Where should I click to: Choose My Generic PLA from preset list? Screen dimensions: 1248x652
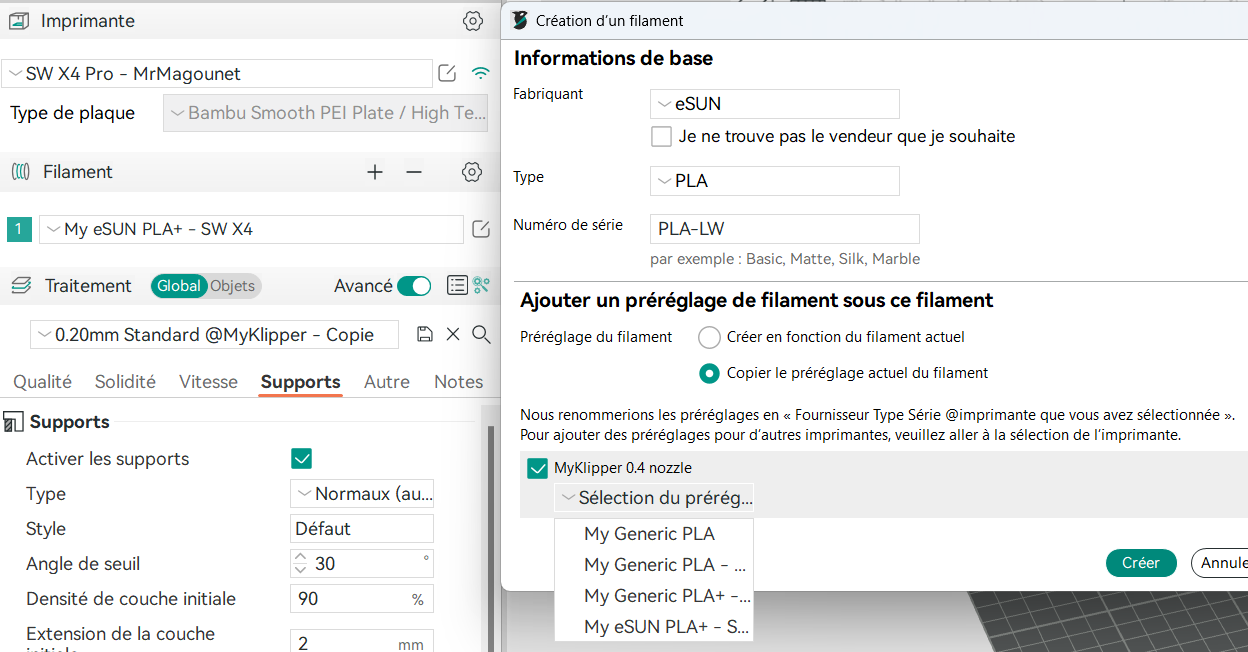(x=650, y=534)
